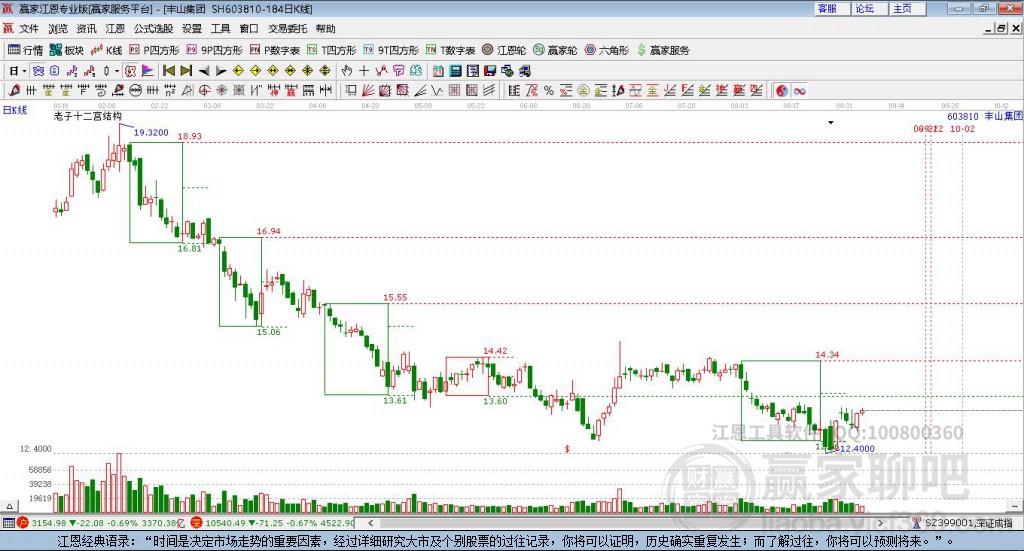Open the 9P四方形 tool

(x=214, y=50)
